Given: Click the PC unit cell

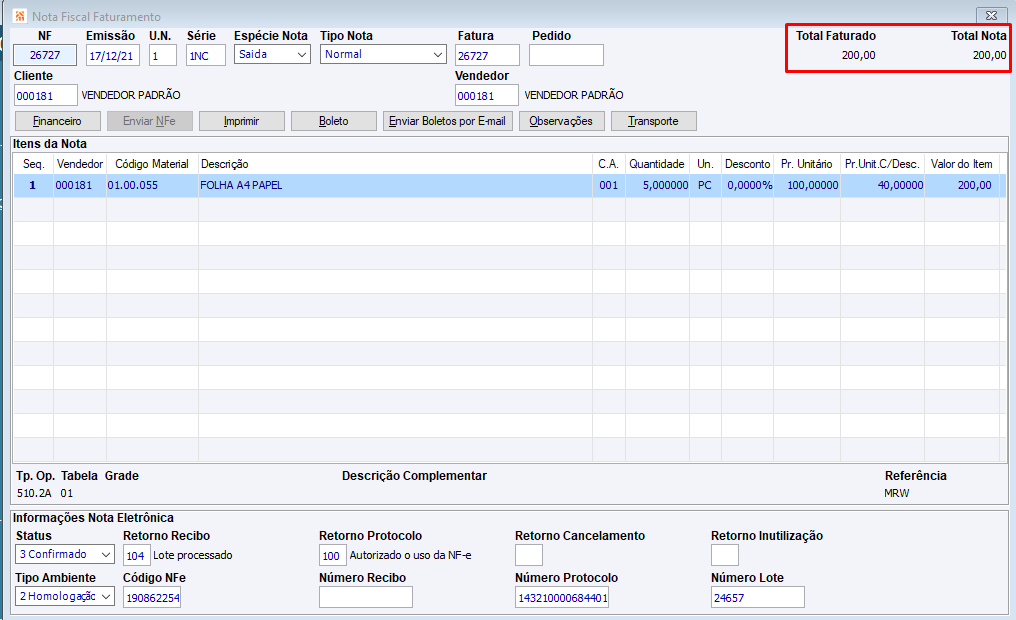Looking at the screenshot, I should [x=706, y=185].
